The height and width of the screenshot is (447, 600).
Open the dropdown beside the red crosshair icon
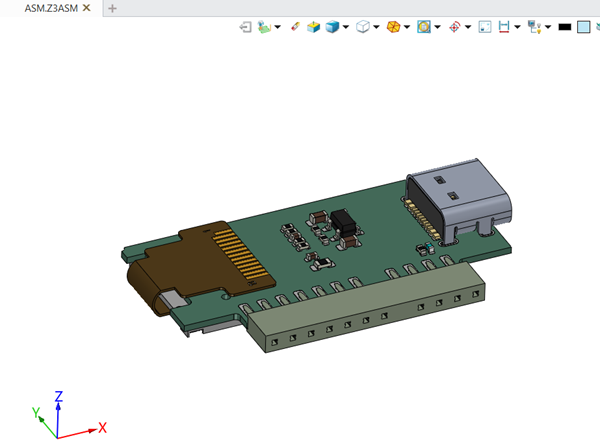tap(468, 27)
